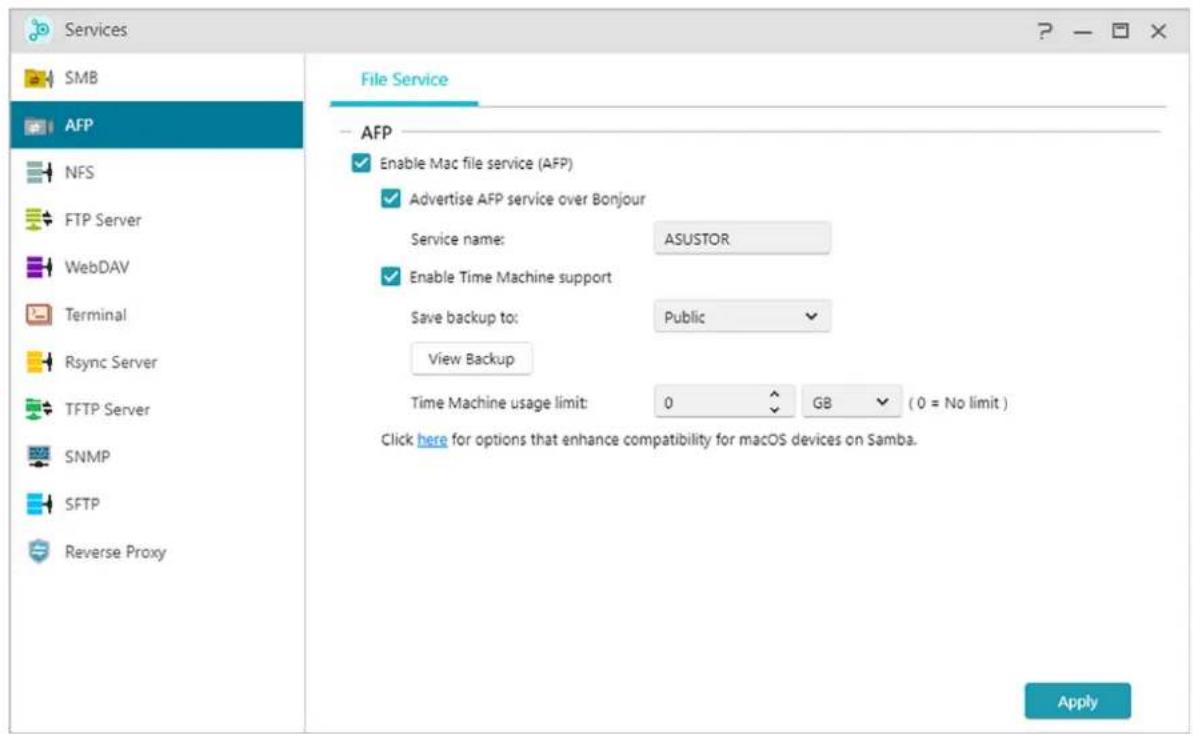Click the NFS service icon
The height and width of the screenshot is (734, 1193).
click(38, 173)
